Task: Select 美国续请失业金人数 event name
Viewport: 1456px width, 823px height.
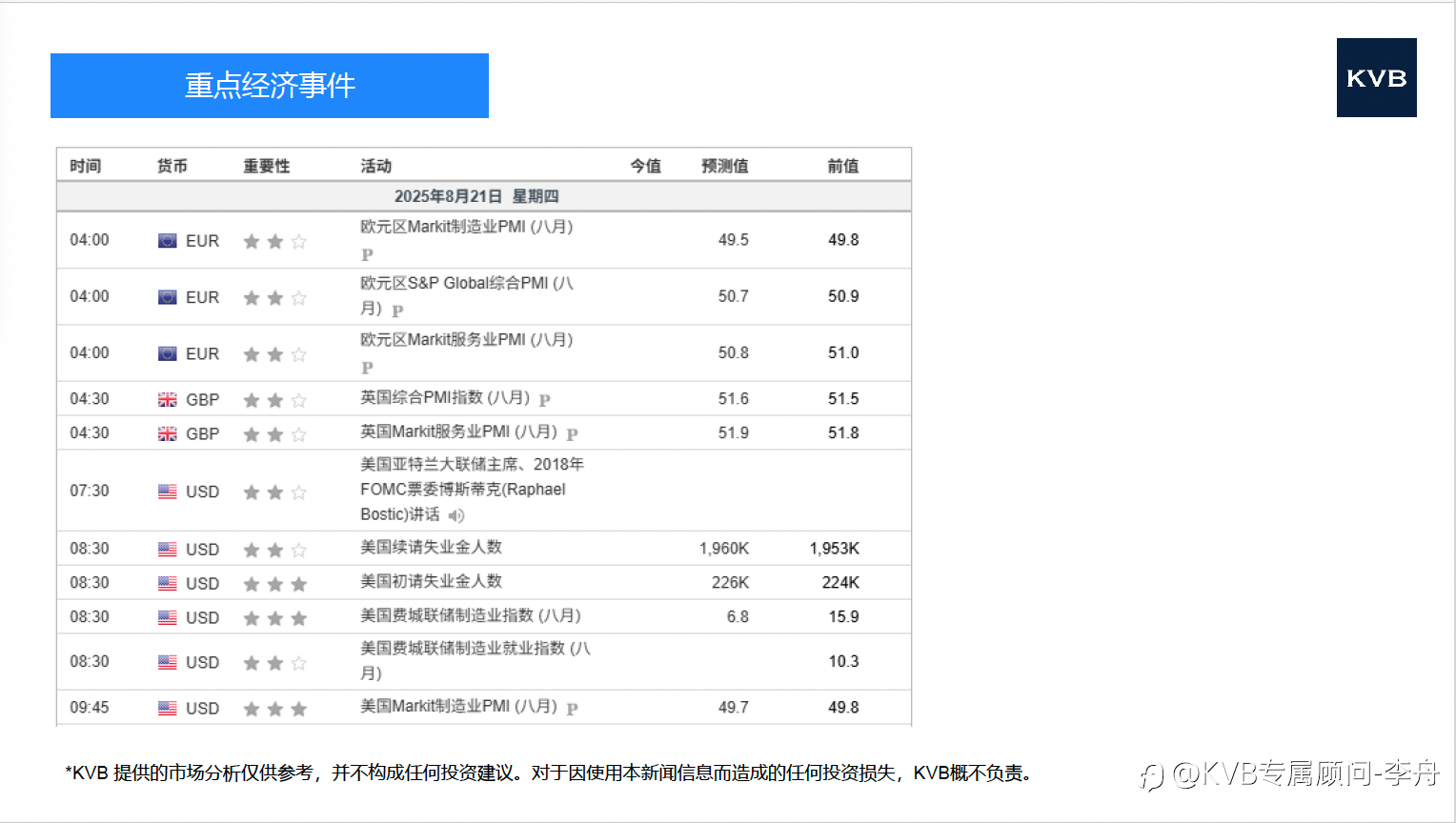Action: pos(431,548)
